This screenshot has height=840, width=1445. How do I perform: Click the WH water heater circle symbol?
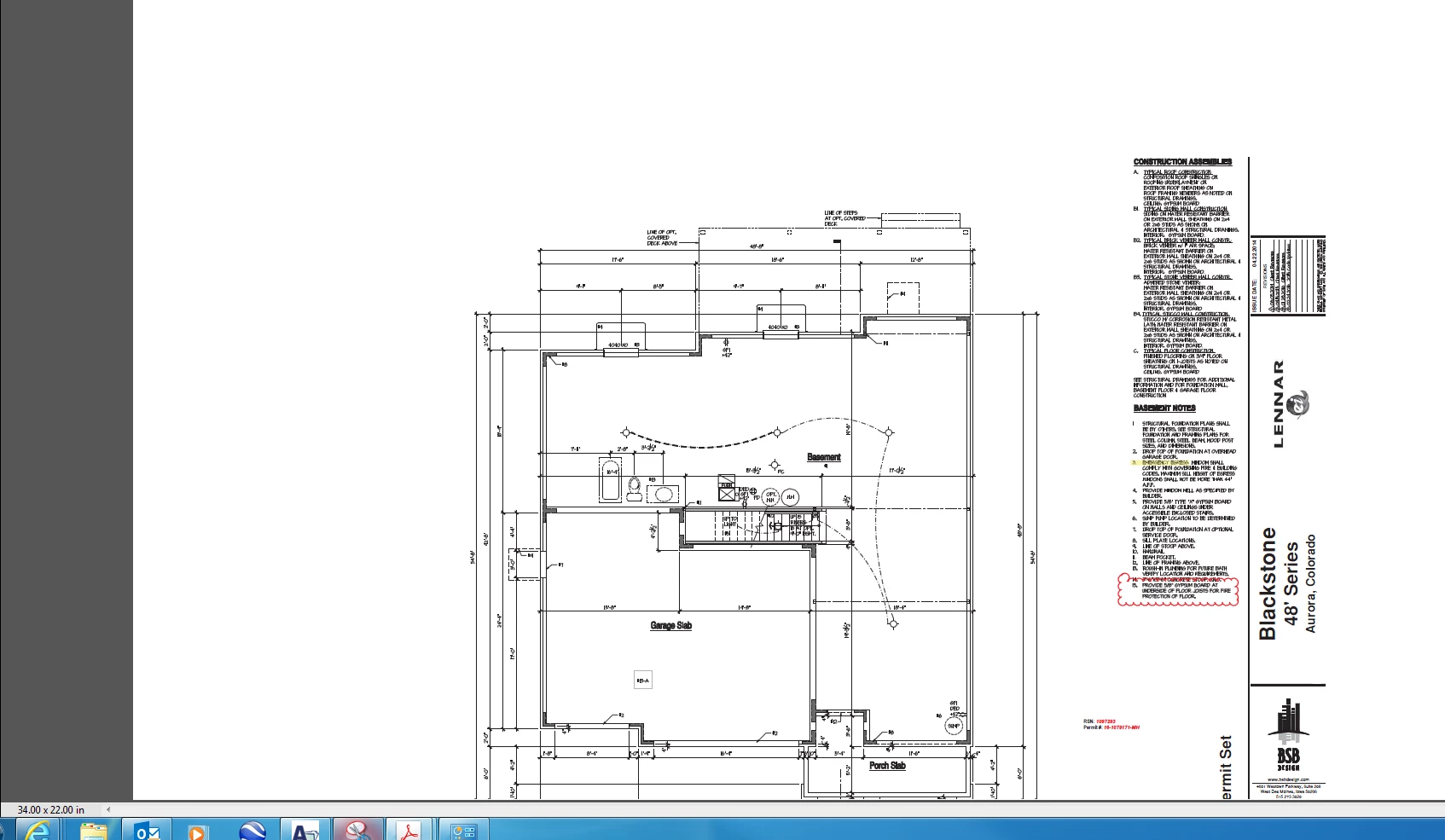(790, 496)
